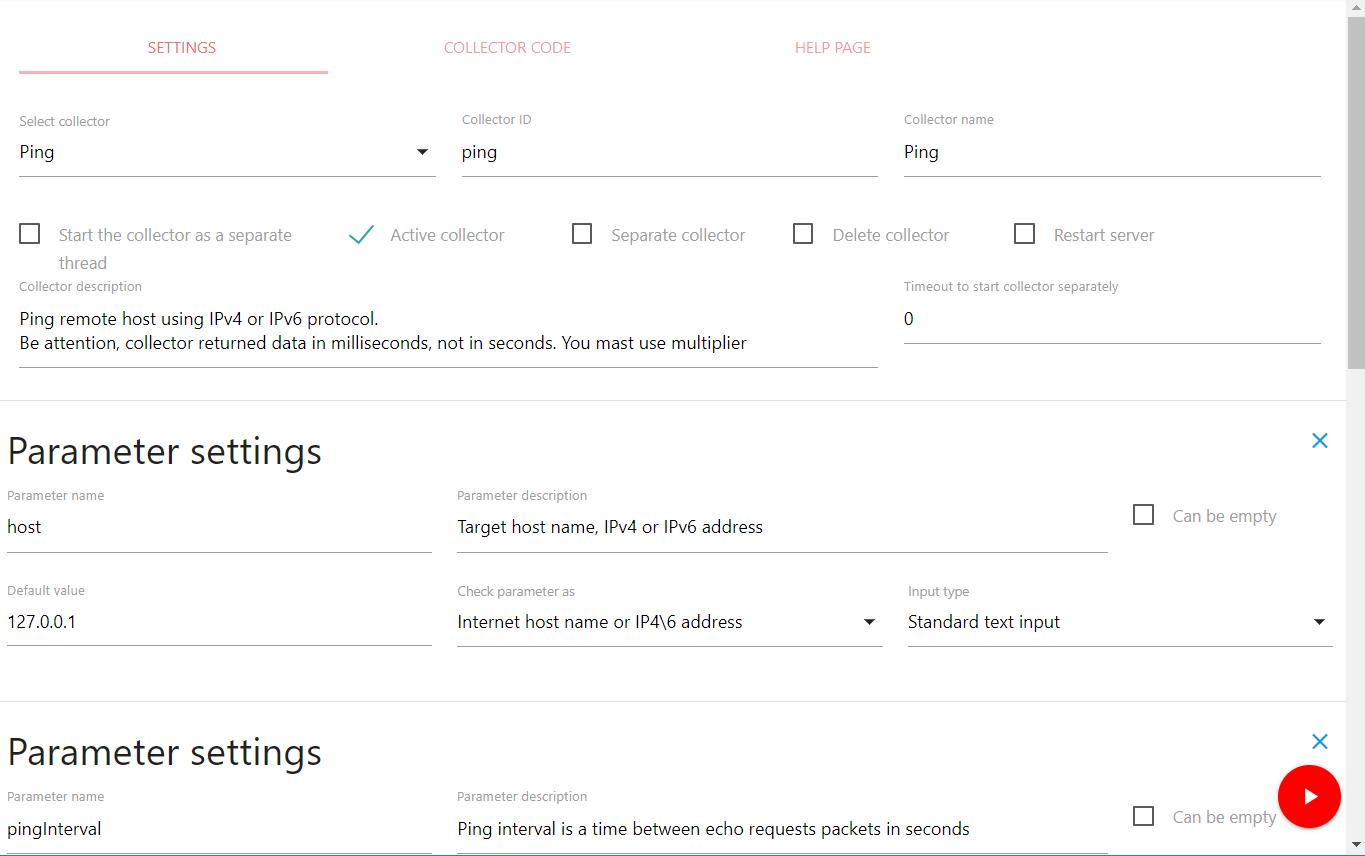Click the Input type dropdown arrow icon

click(x=1319, y=622)
